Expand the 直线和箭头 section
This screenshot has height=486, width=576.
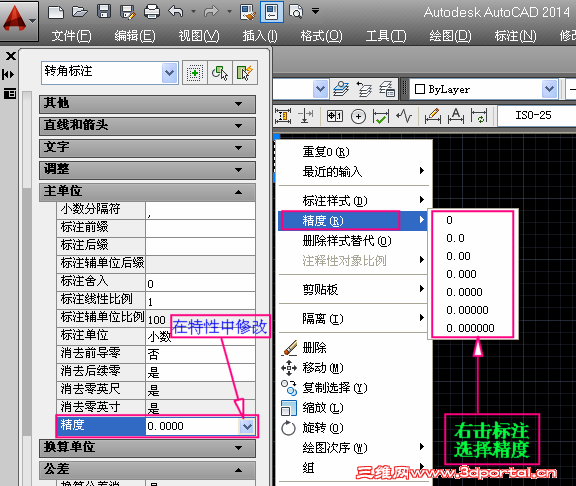[x=147, y=126]
